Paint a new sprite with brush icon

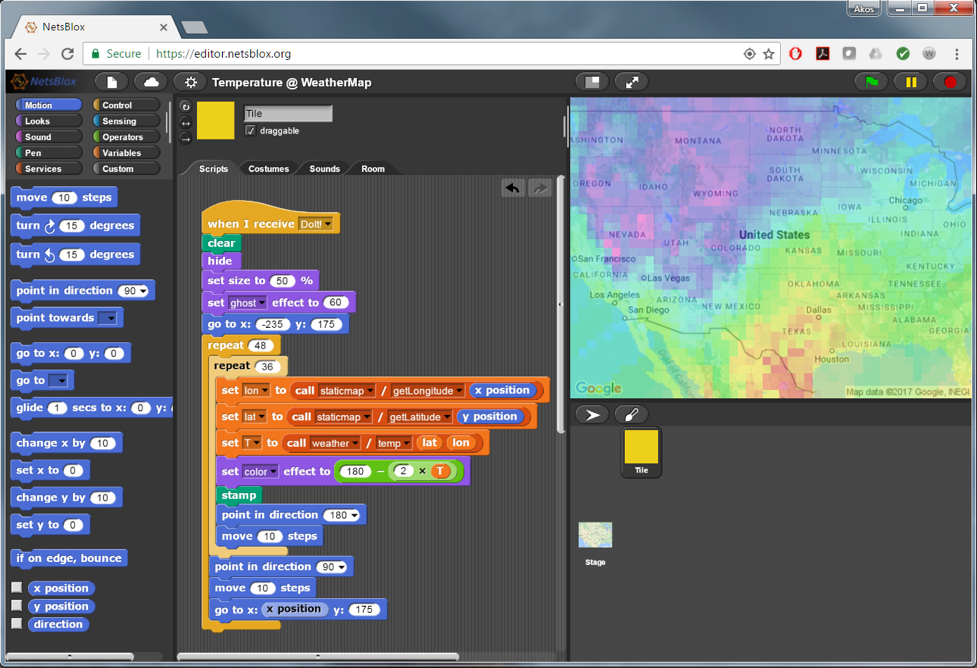click(631, 414)
